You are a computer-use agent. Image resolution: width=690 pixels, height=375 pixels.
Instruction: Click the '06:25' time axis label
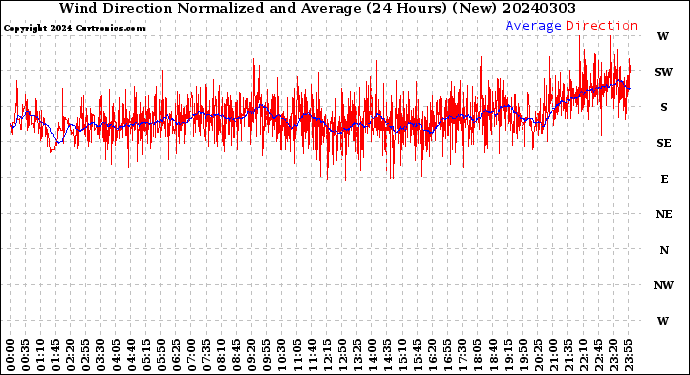tap(176, 355)
